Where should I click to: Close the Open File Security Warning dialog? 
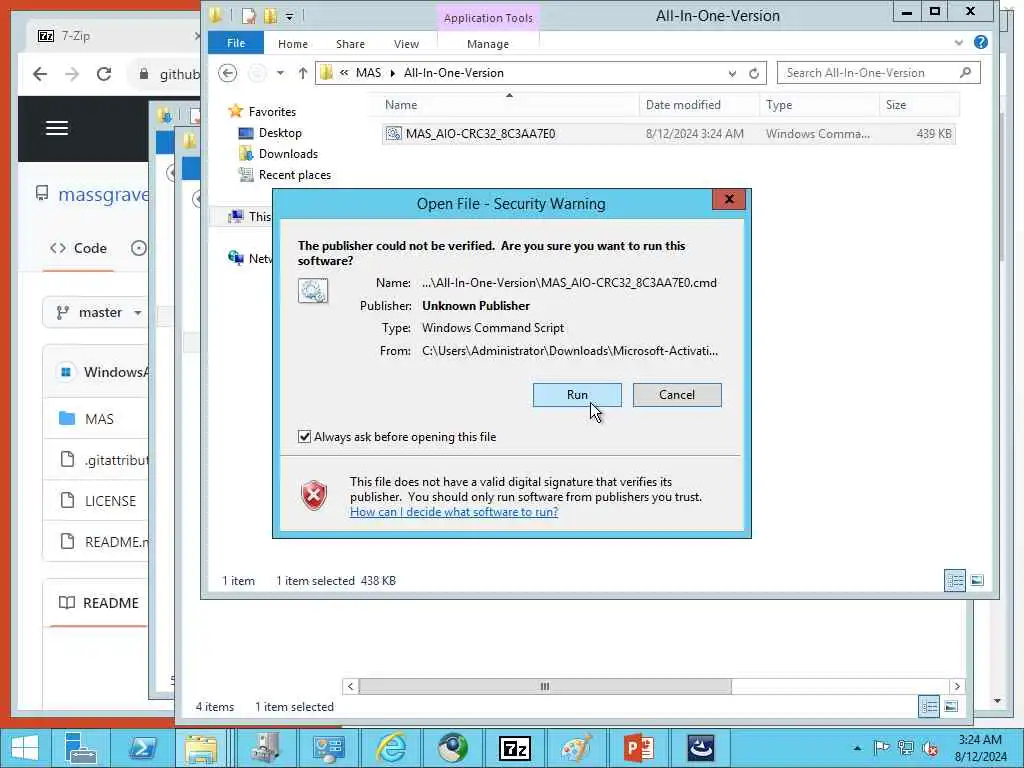pyautogui.click(x=729, y=199)
